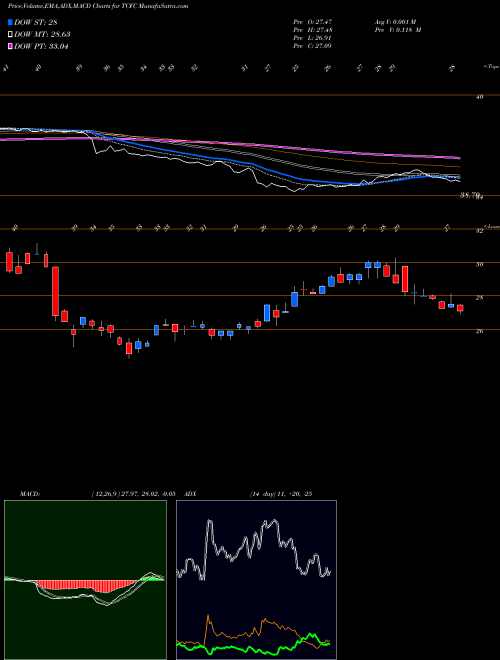500x660 pixels.
Task: Click the chart title mentioning MunafaSutra.com
Action: [x=98, y=6]
